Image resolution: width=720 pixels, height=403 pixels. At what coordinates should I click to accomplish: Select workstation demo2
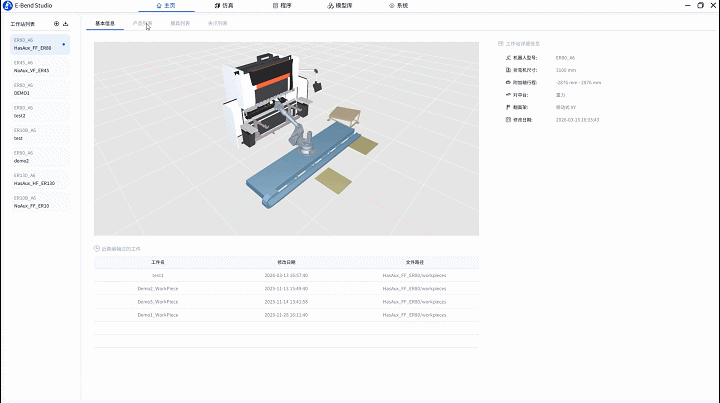[x=40, y=157]
